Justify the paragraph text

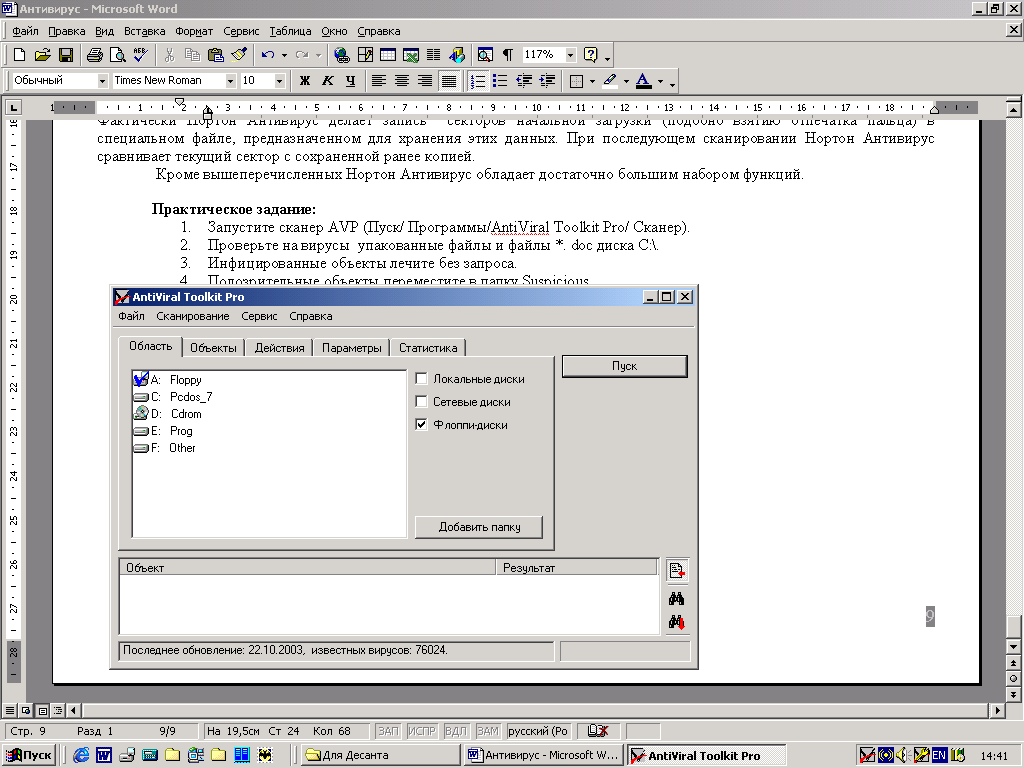449,80
